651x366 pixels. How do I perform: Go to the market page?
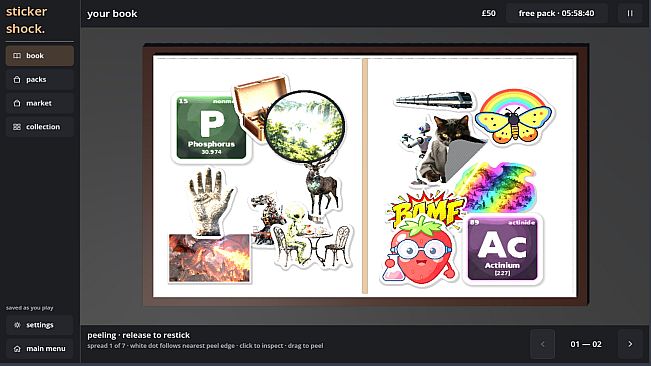point(39,103)
